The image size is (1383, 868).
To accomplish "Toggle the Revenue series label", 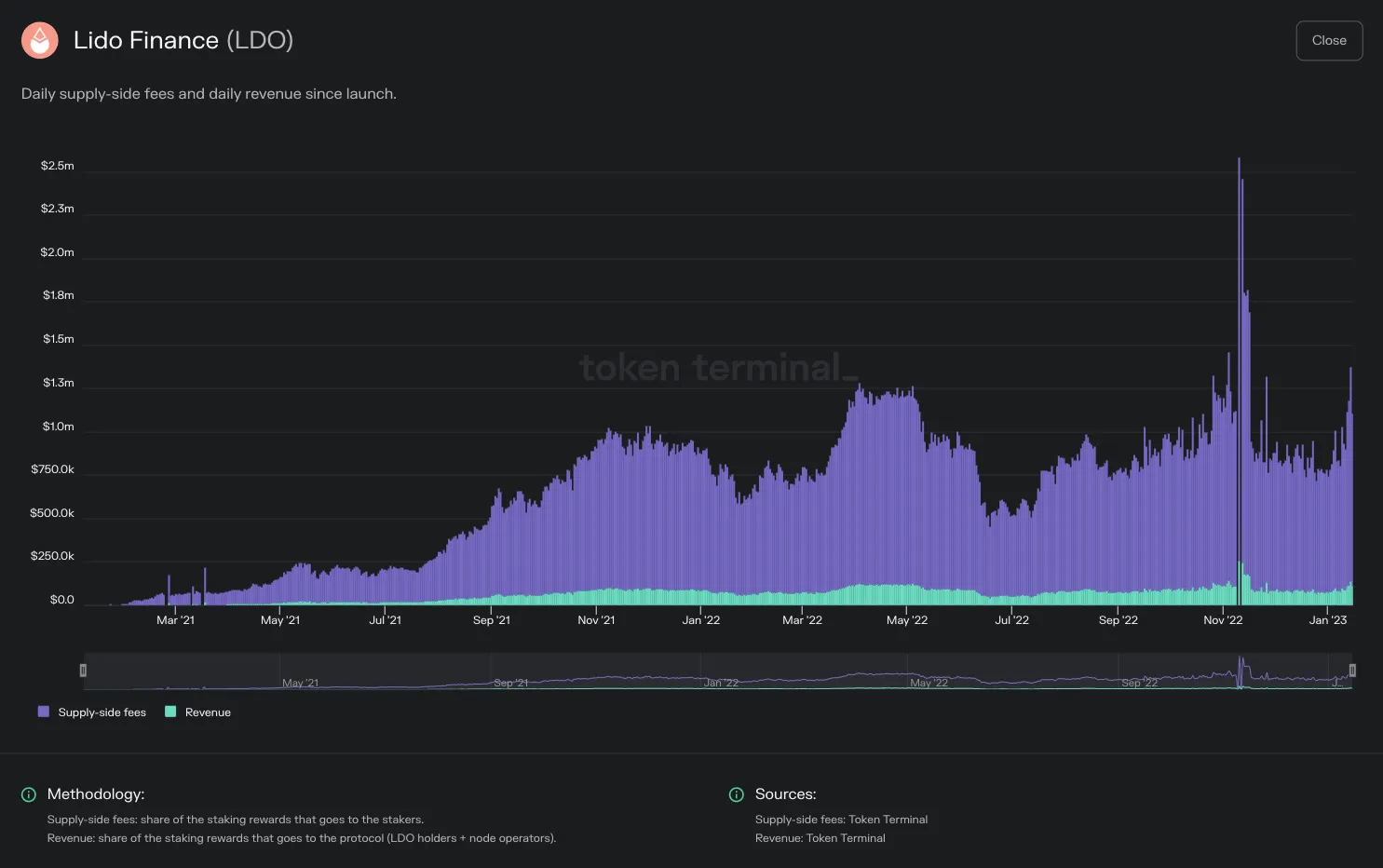I will tap(208, 712).
